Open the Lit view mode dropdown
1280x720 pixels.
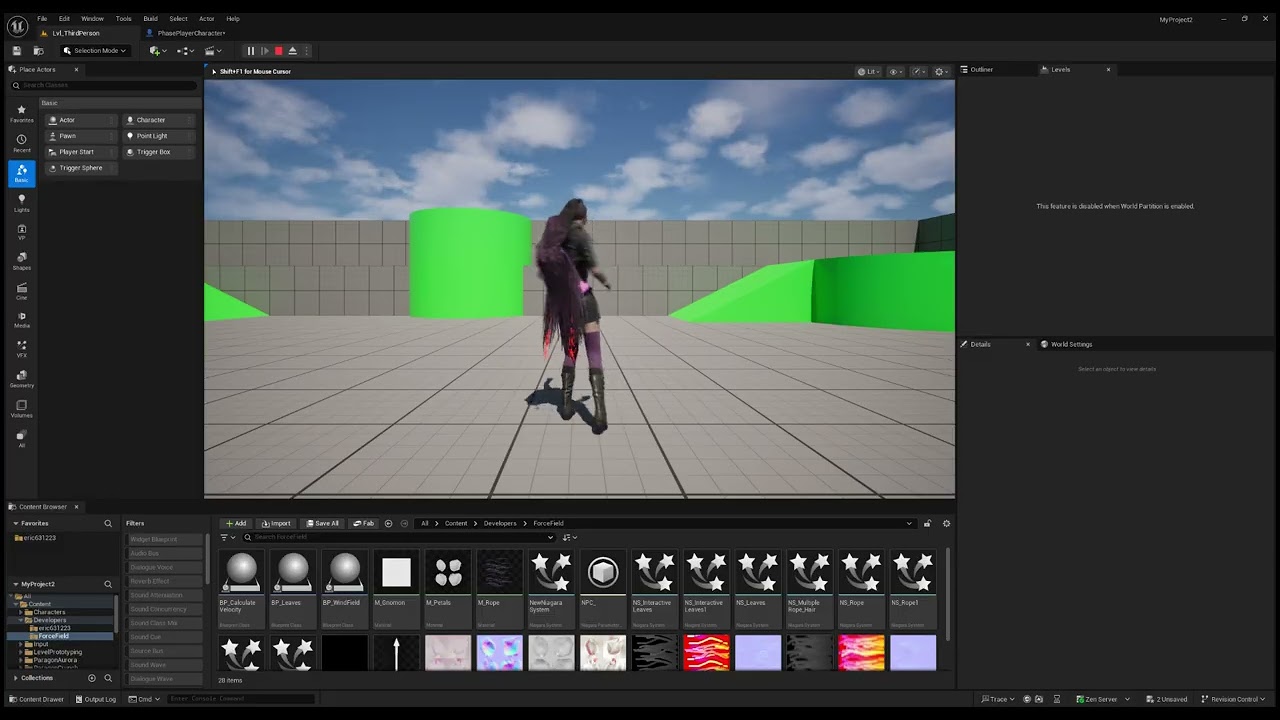[x=868, y=72]
